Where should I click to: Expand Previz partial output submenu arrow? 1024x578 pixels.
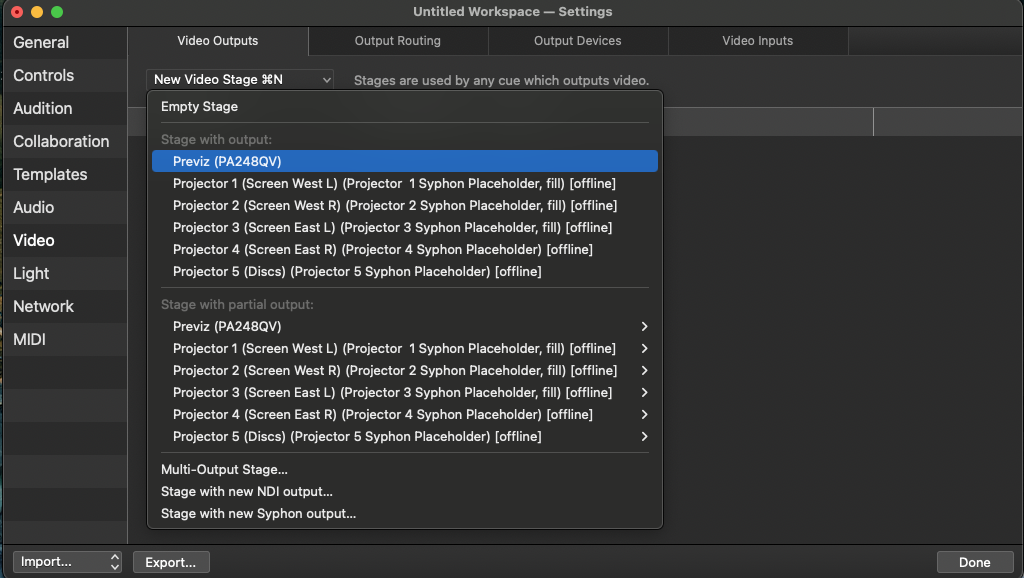point(644,327)
